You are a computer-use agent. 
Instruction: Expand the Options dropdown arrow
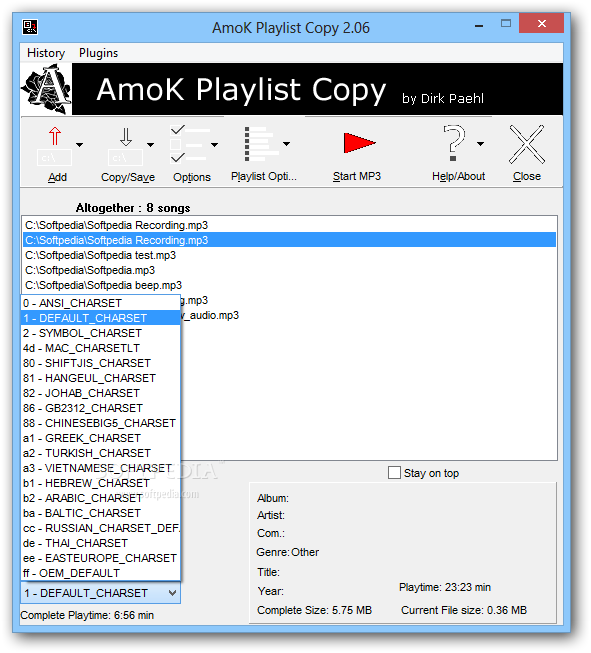tap(214, 145)
